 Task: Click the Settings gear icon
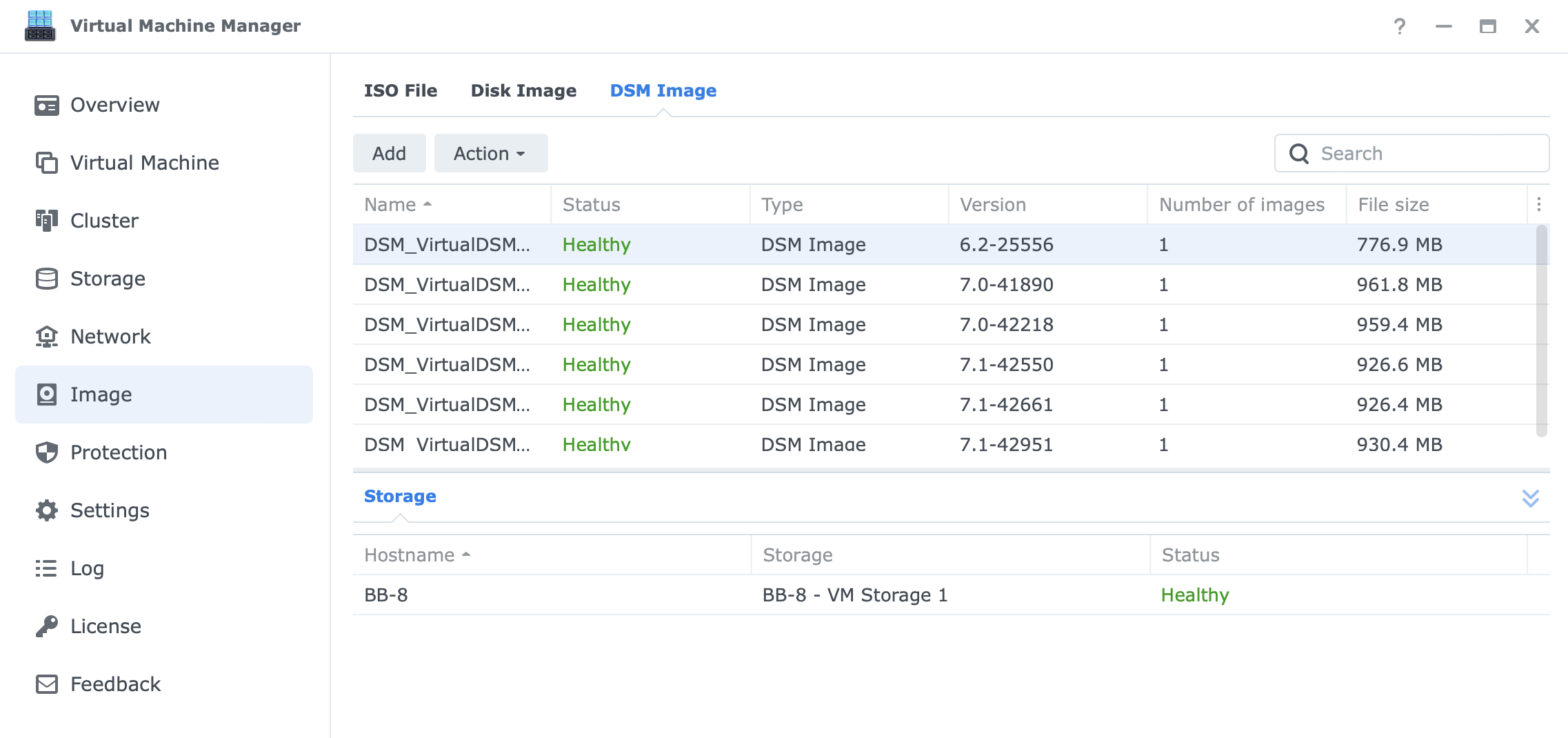[47, 510]
